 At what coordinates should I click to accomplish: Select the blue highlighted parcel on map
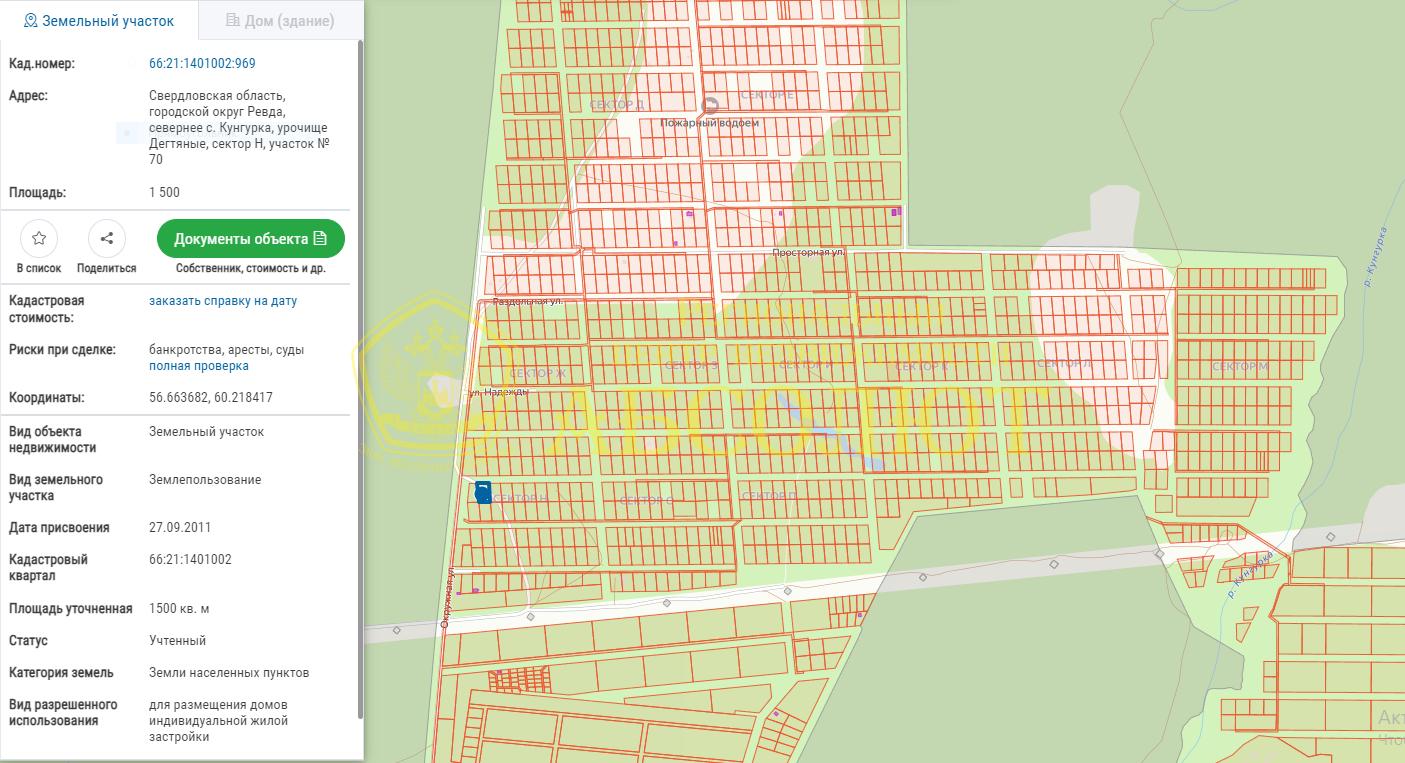[x=483, y=492]
